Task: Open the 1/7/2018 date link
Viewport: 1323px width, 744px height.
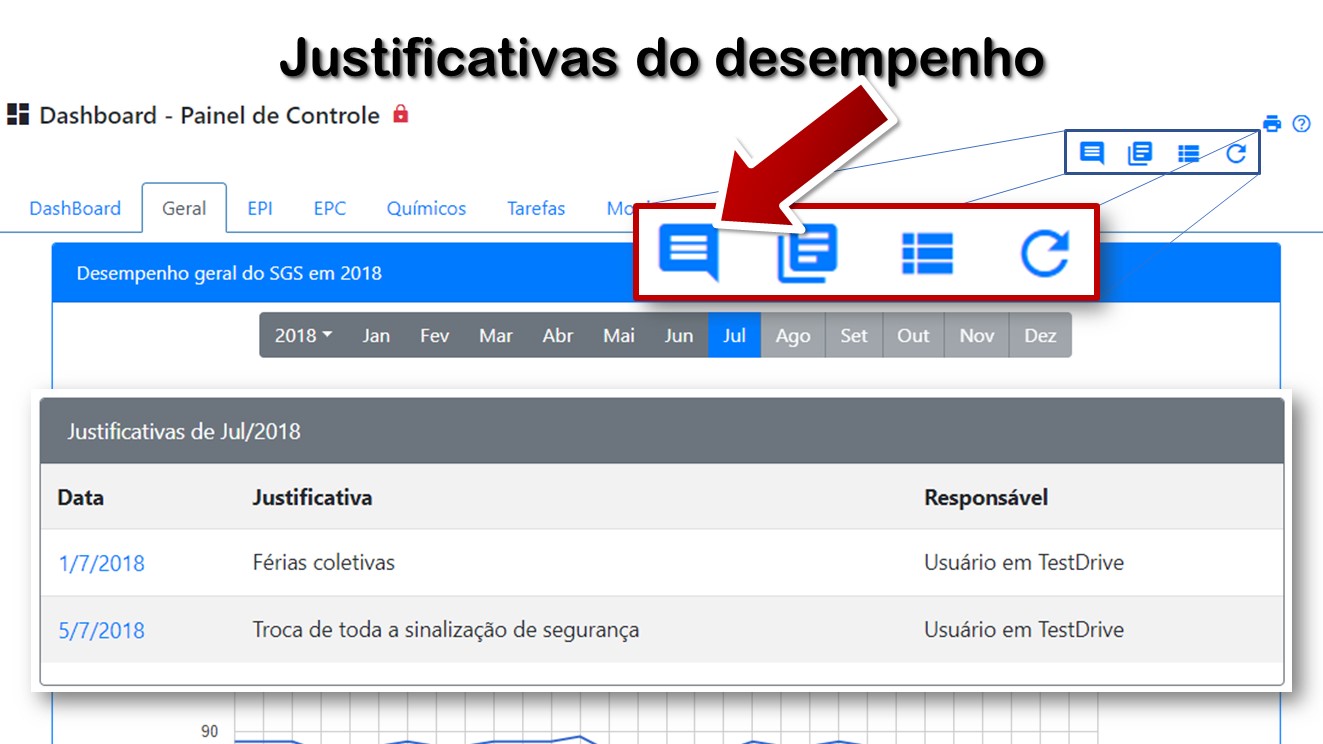Action: click(101, 563)
